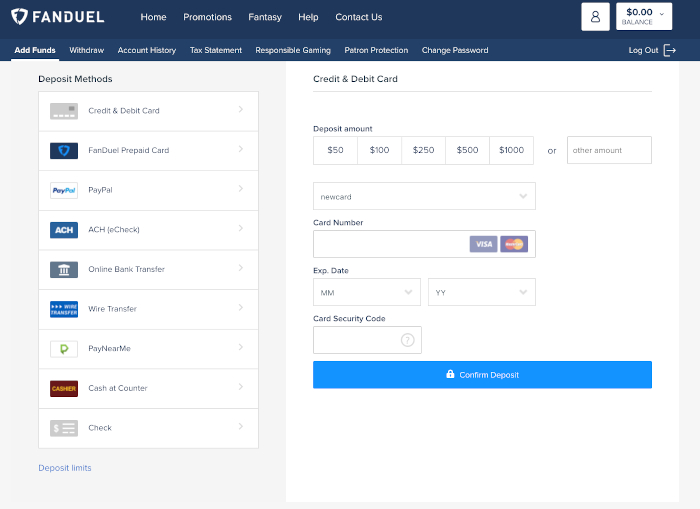Choose the ACH (eCheck) method label
700x509 pixels.
(x=114, y=229)
